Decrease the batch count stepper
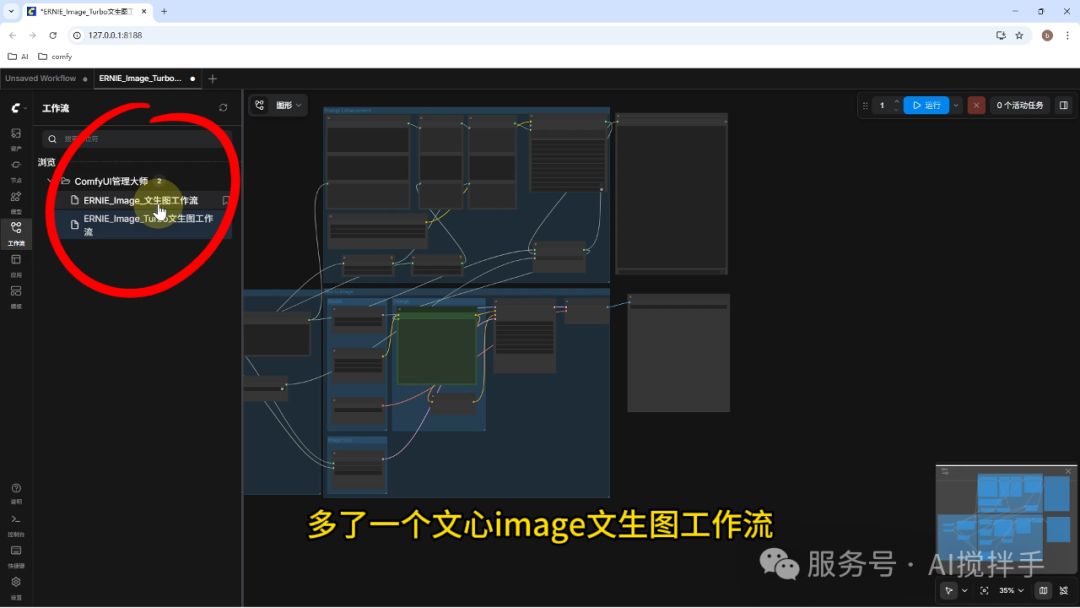The width and height of the screenshot is (1080, 608). tap(896, 109)
